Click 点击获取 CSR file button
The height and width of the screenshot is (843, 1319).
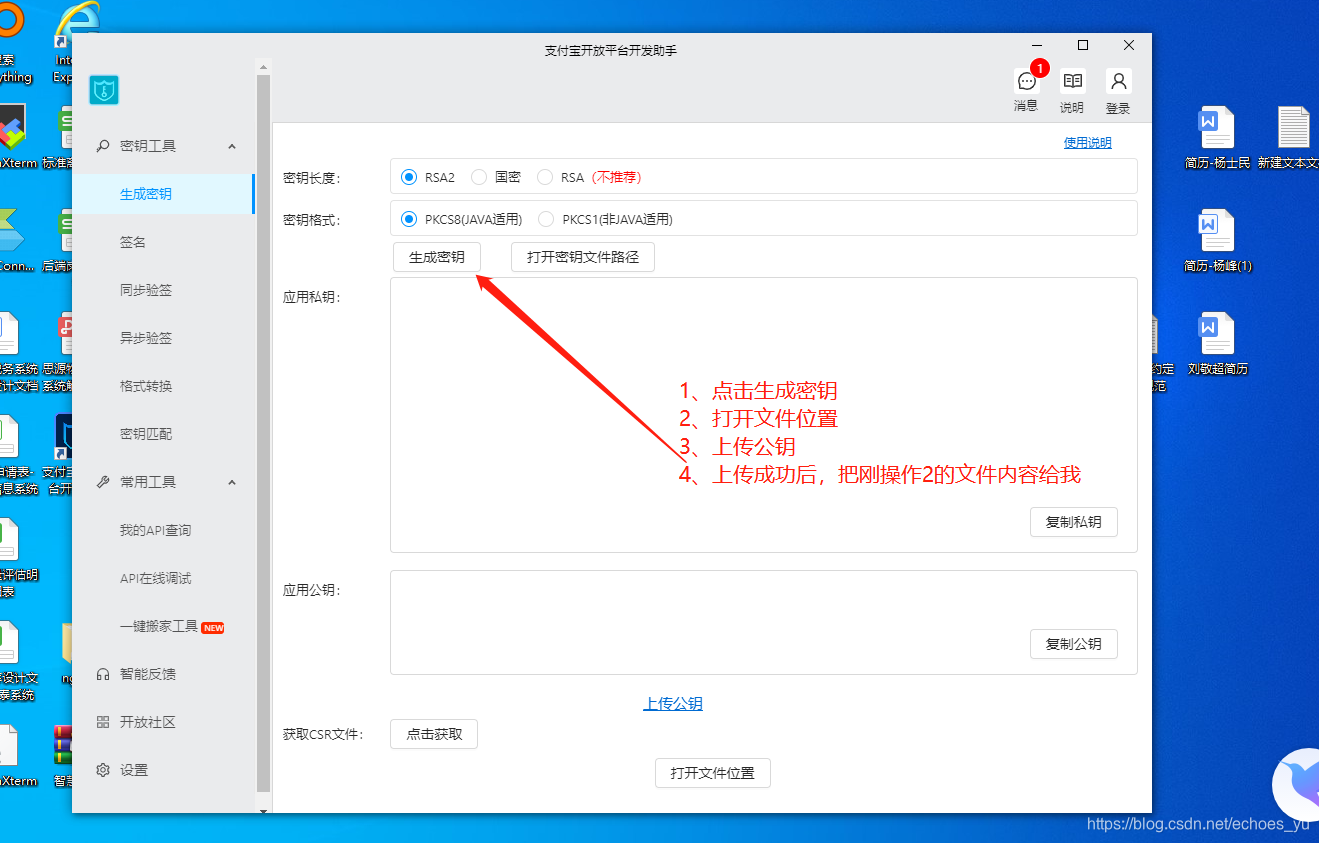click(x=434, y=734)
